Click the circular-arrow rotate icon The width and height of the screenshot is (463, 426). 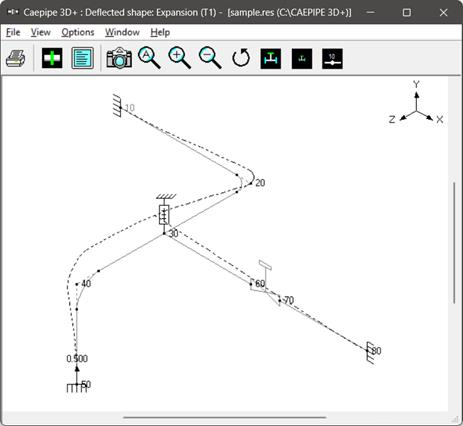click(241, 58)
